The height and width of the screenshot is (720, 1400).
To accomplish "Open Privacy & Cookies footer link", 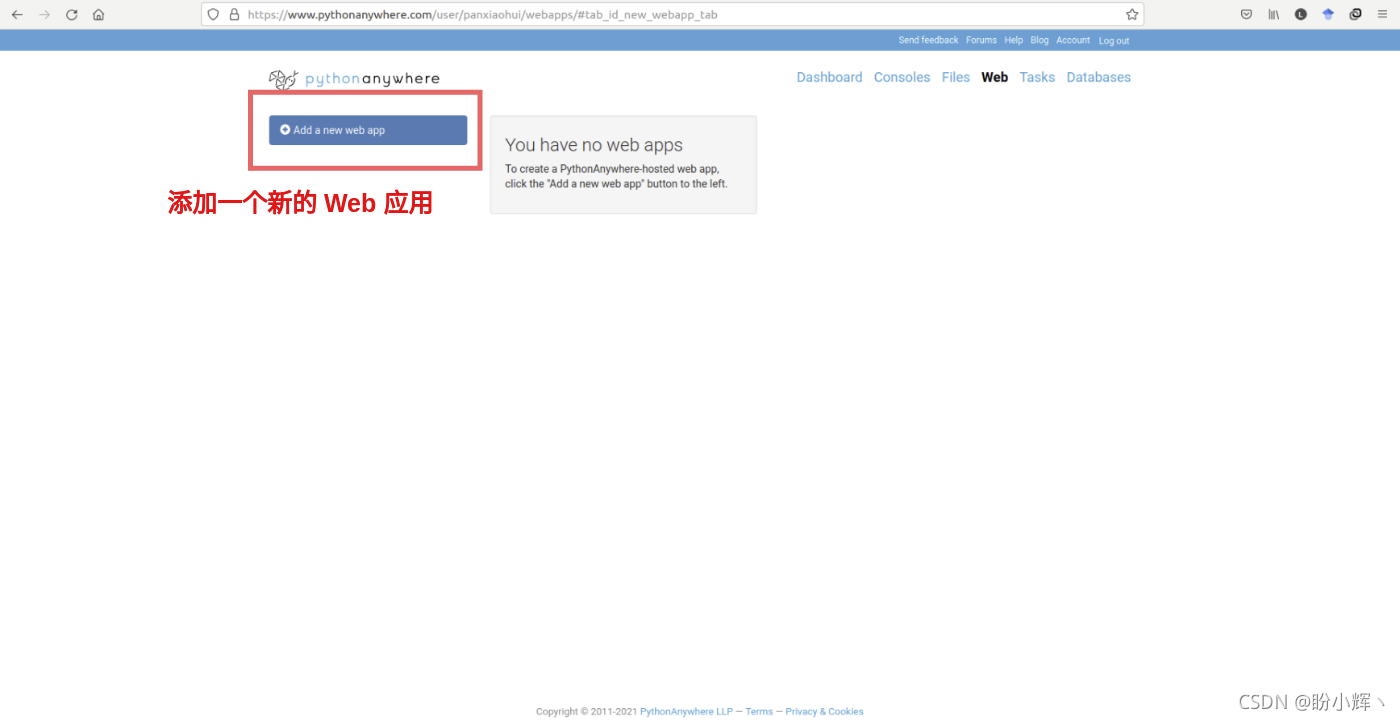I will (824, 712).
